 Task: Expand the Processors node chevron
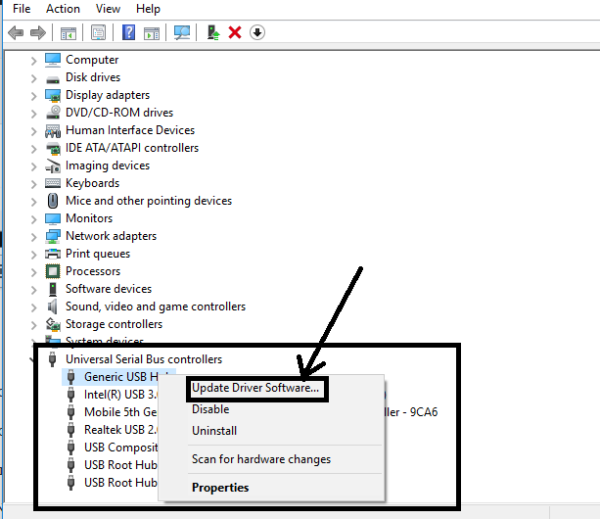click(34, 273)
